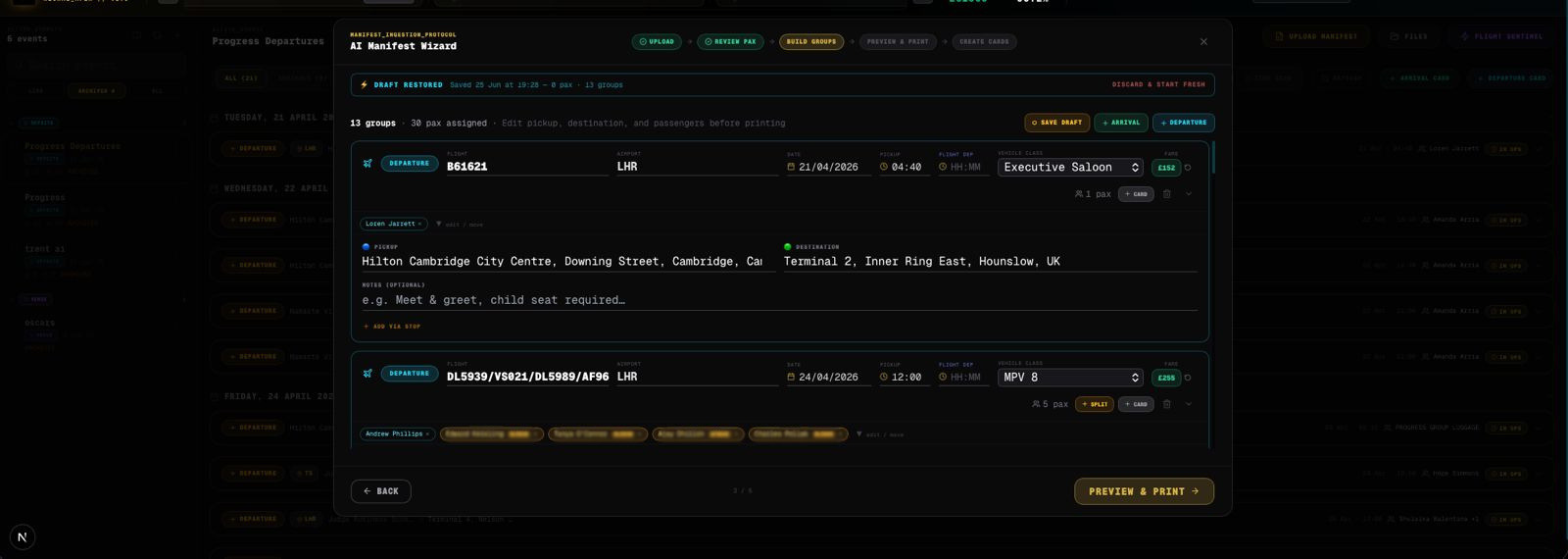Click Discard & Start Fresh
The width and height of the screenshot is (1568, 559).
[x=1158, y=85]
